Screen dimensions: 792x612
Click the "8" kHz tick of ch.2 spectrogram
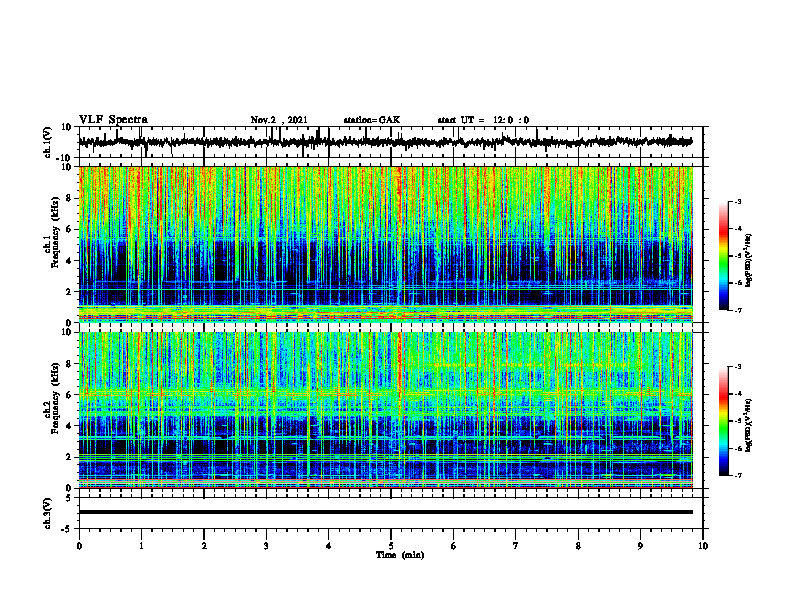[x=70, y=364]
